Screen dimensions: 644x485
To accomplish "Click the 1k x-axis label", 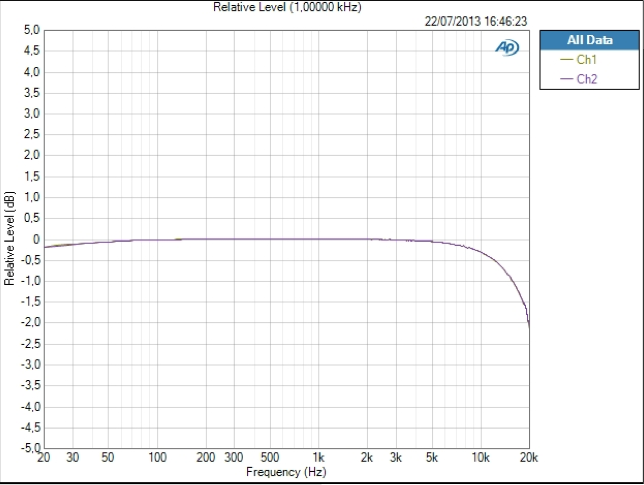I will pos(318,457).
